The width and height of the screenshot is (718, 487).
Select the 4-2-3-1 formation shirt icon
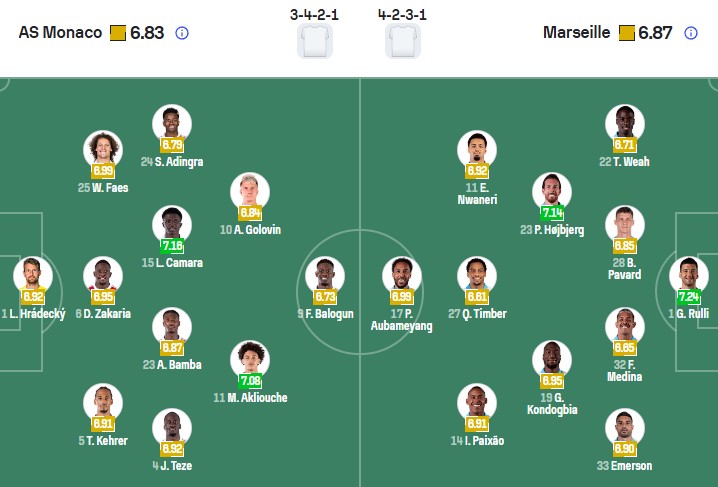pyautogui.click(x=402, y=41)
